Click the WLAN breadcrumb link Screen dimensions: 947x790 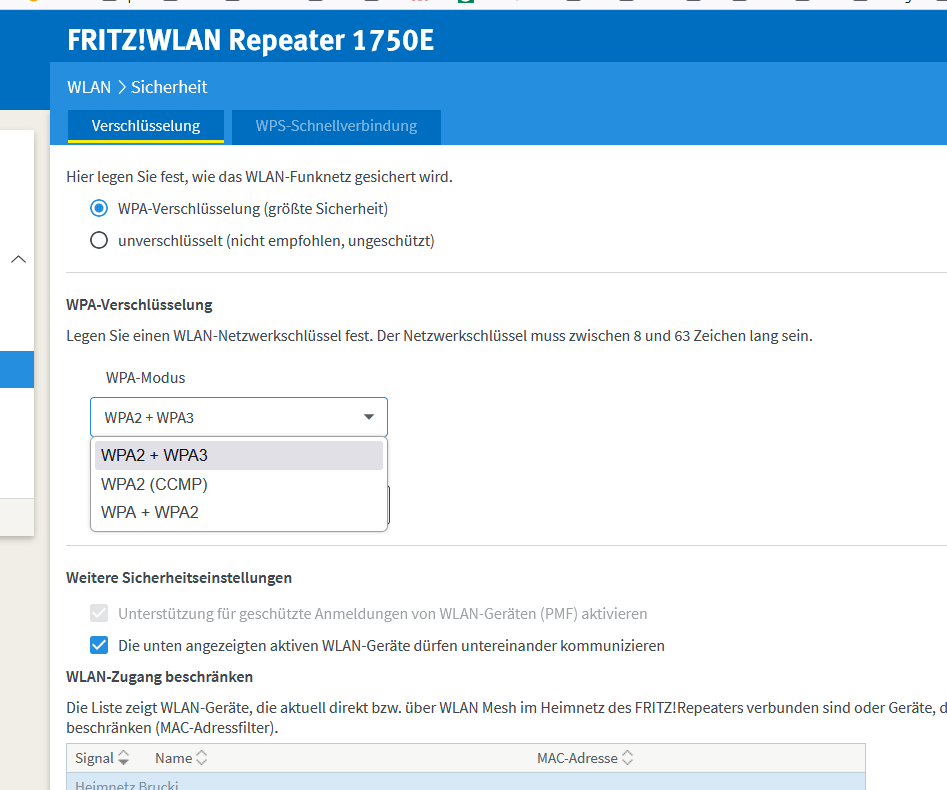click(89, 87)
